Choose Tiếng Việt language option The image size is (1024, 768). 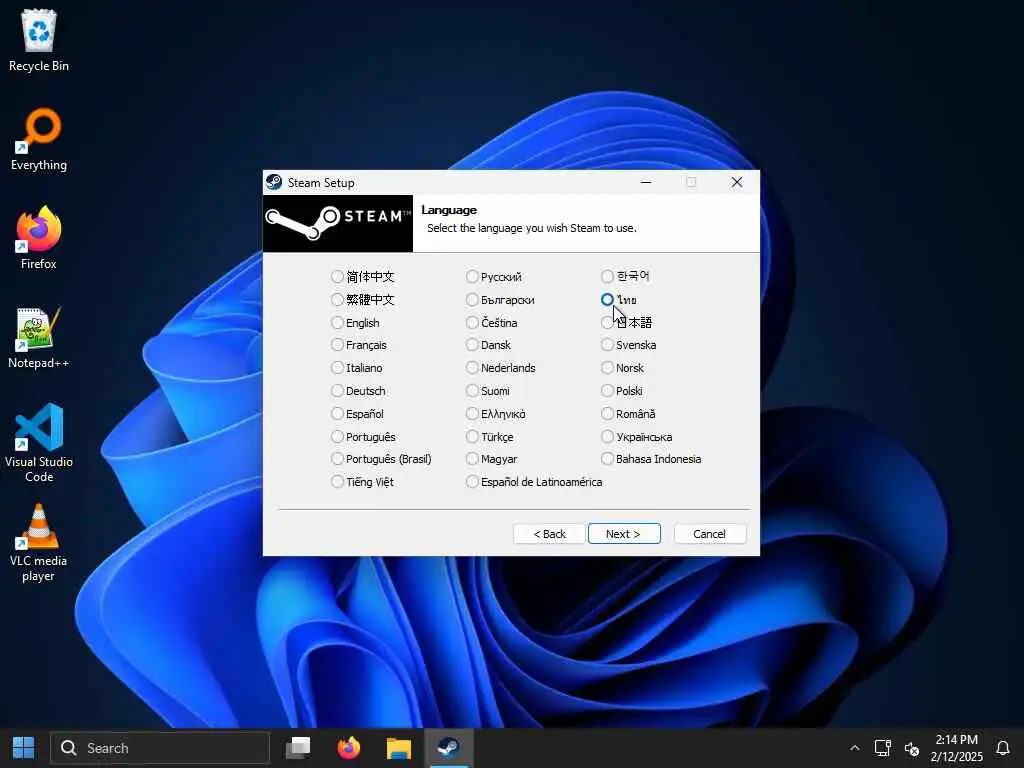[337, 482]
